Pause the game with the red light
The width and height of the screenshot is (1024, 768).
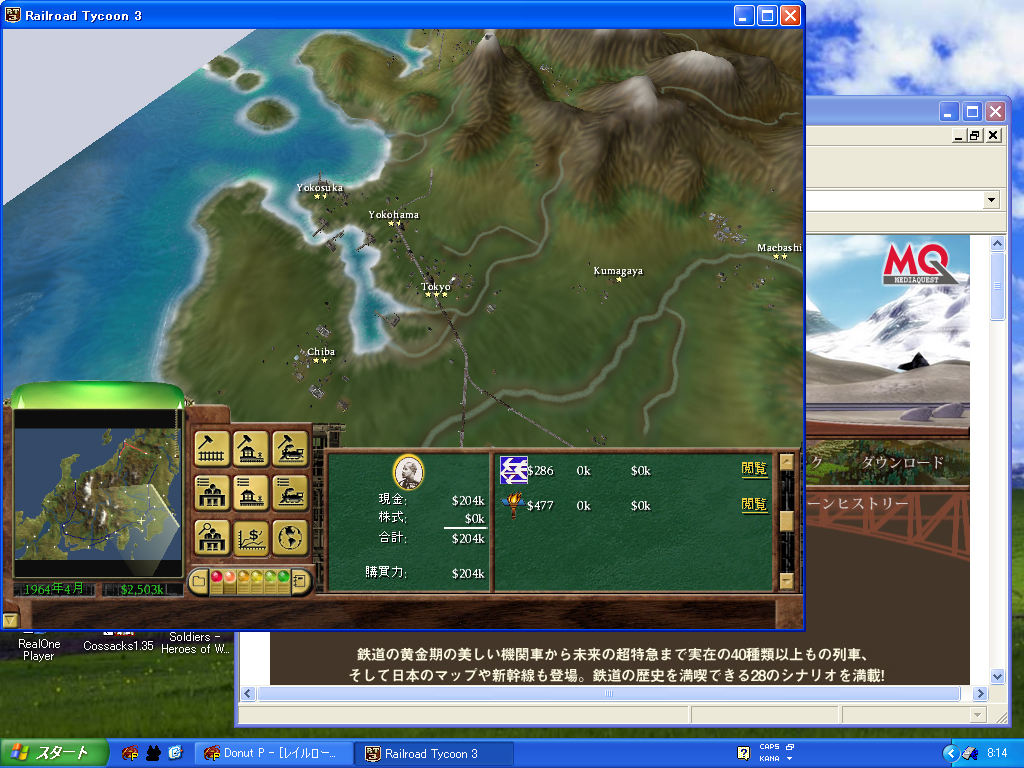tap(216, 577)
